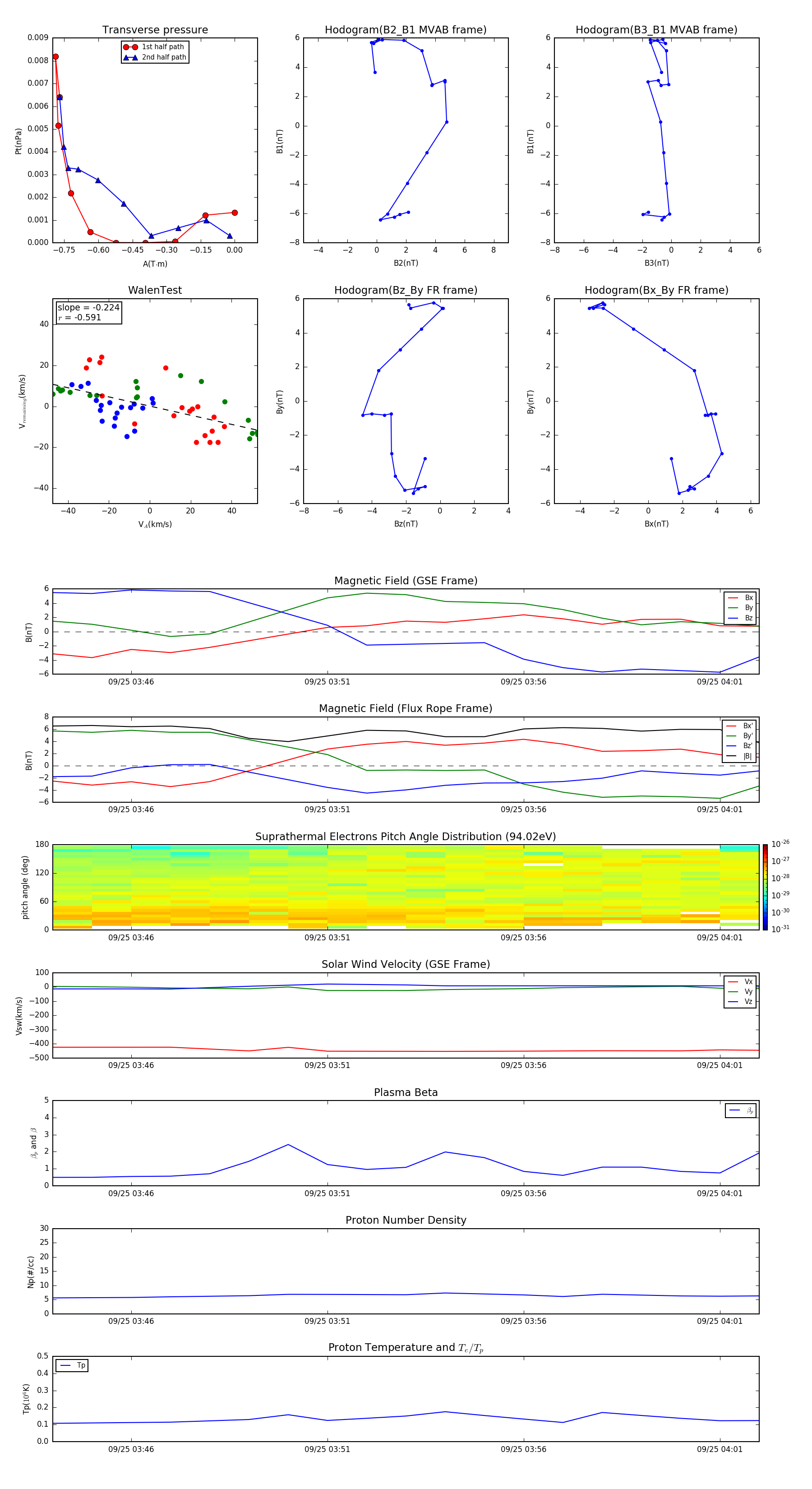Click the "Bz(nT)" x-axis label
The width and height of the screenshot is (812, 1489).
point(406,524)
